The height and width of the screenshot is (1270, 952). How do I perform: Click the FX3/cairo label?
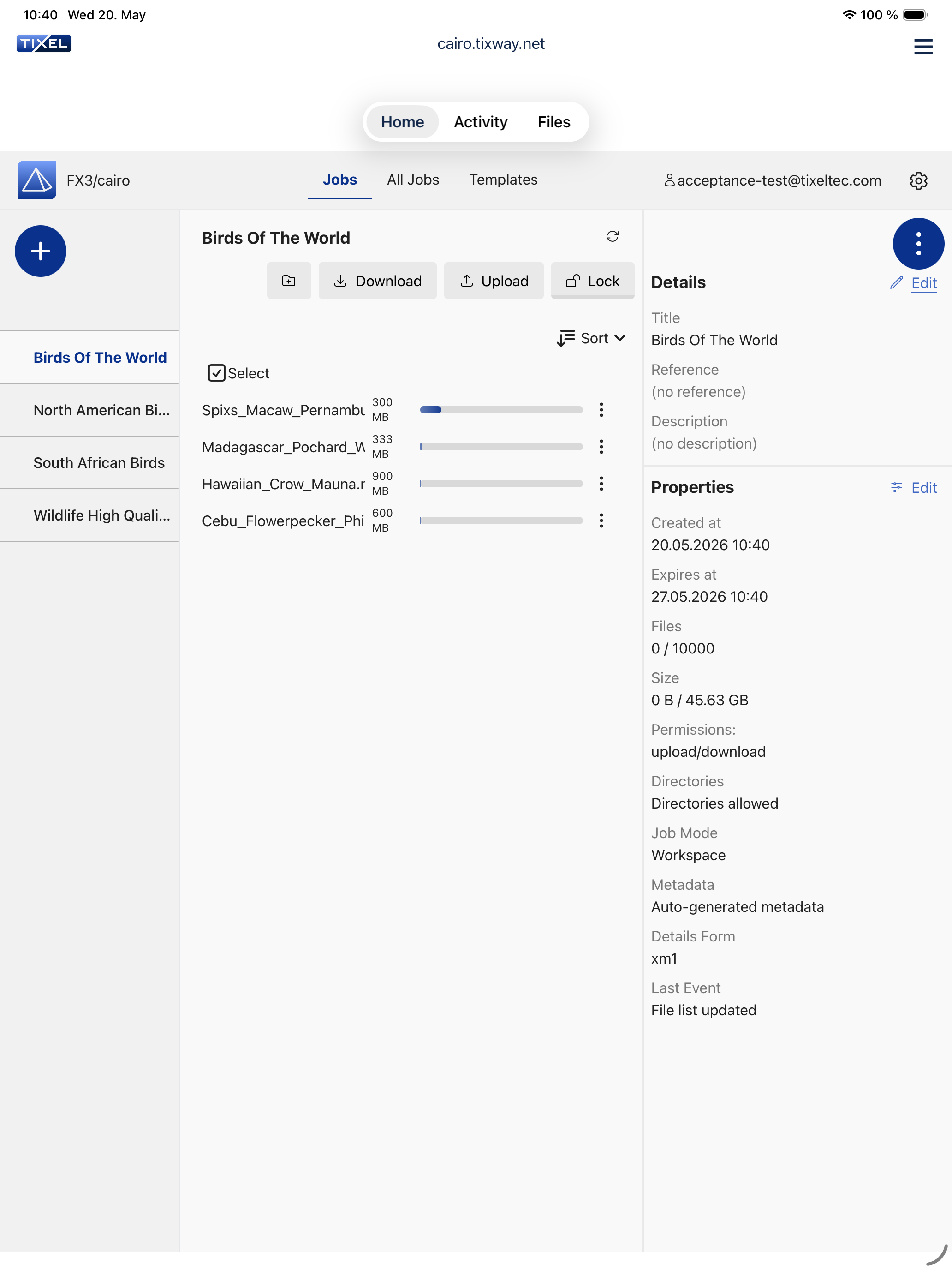[98, 180]
